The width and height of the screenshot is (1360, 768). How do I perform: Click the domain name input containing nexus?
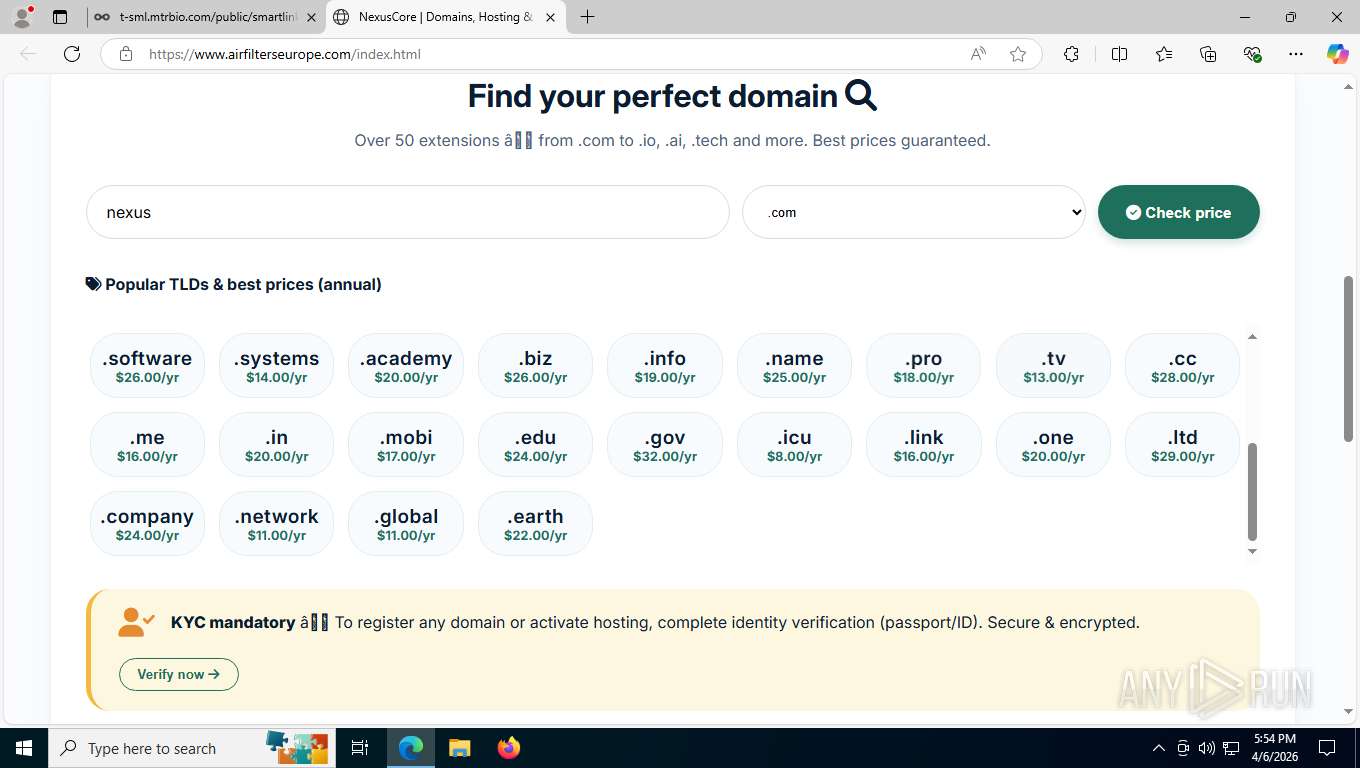pos(408,212)
